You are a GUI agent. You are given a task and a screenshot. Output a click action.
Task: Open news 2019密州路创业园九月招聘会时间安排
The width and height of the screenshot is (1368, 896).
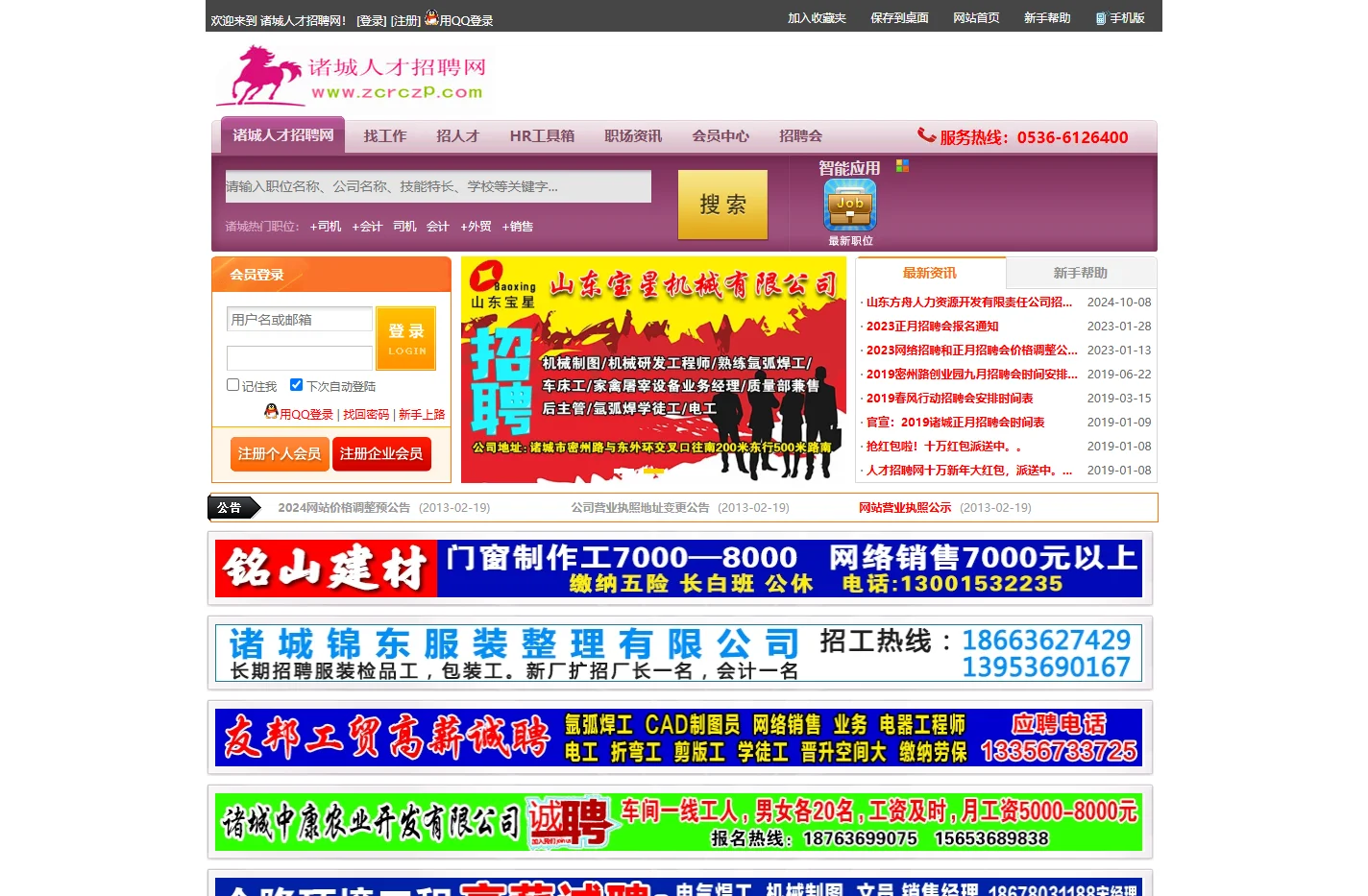tap(971, 375)
